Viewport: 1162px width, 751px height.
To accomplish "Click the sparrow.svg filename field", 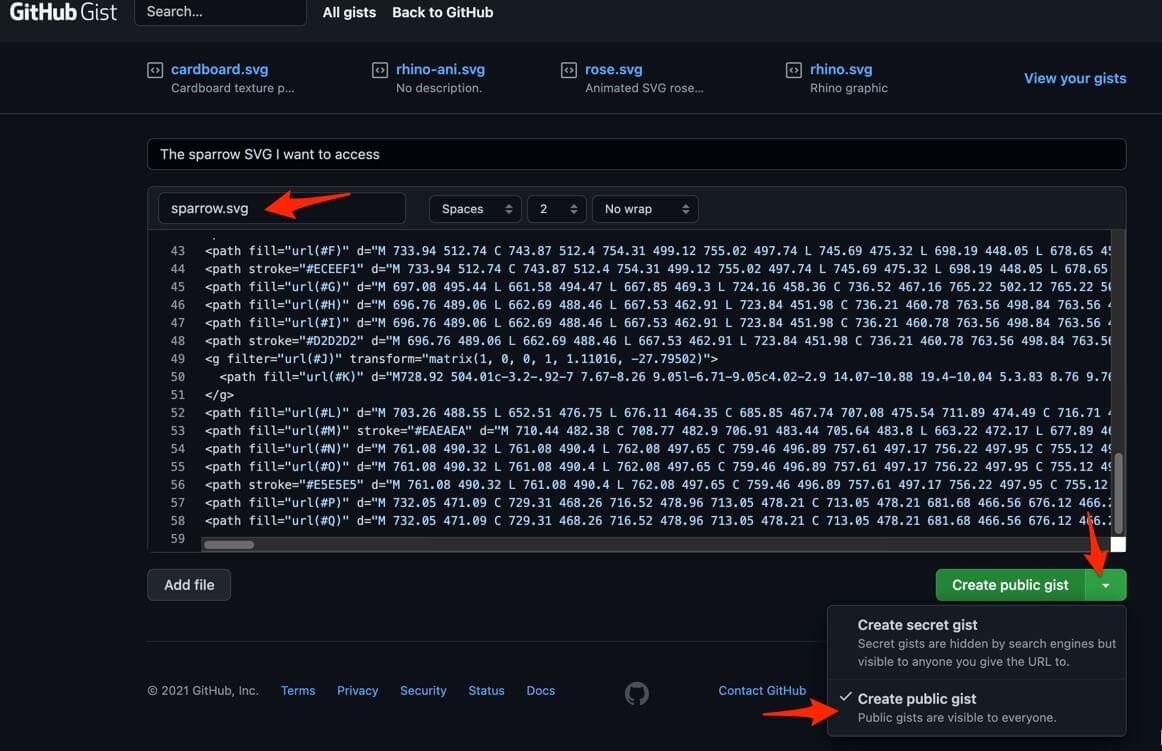I will tap(281, 209).
